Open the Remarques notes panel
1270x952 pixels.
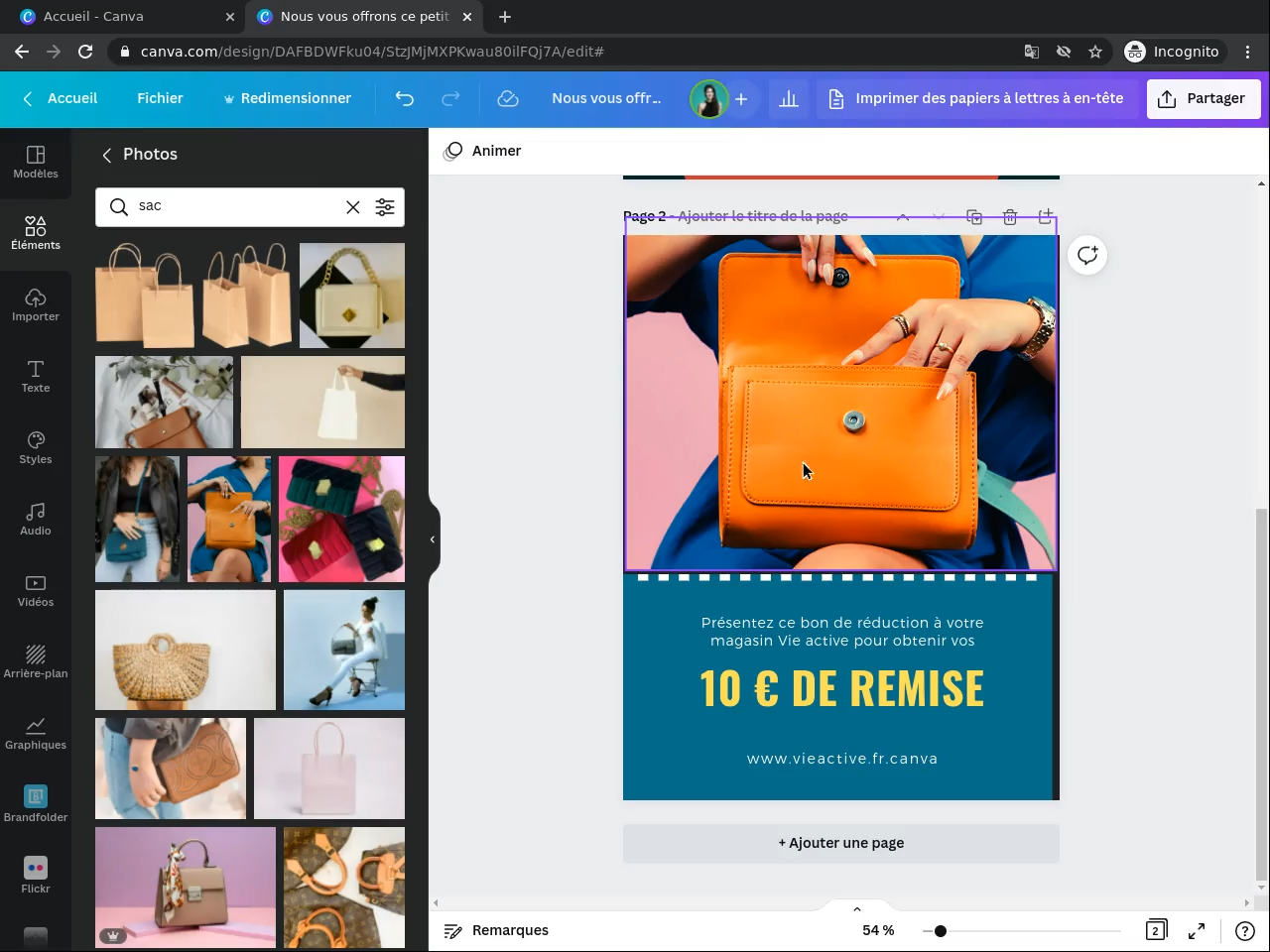pyautogui.click(x=496, y=930)
